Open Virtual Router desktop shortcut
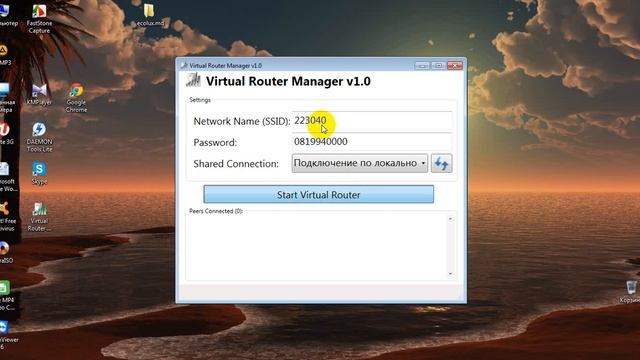640x360 pixels. click(39, 217)
